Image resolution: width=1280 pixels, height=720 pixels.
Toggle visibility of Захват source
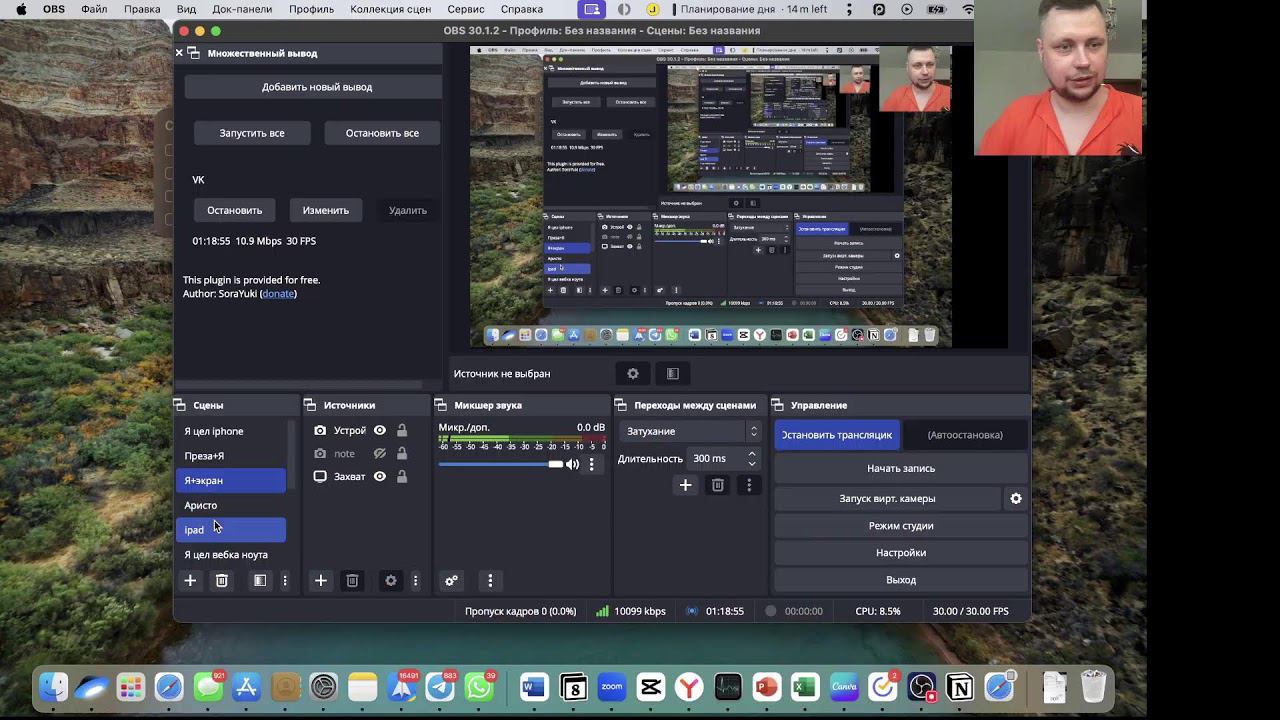click(380, 476)
